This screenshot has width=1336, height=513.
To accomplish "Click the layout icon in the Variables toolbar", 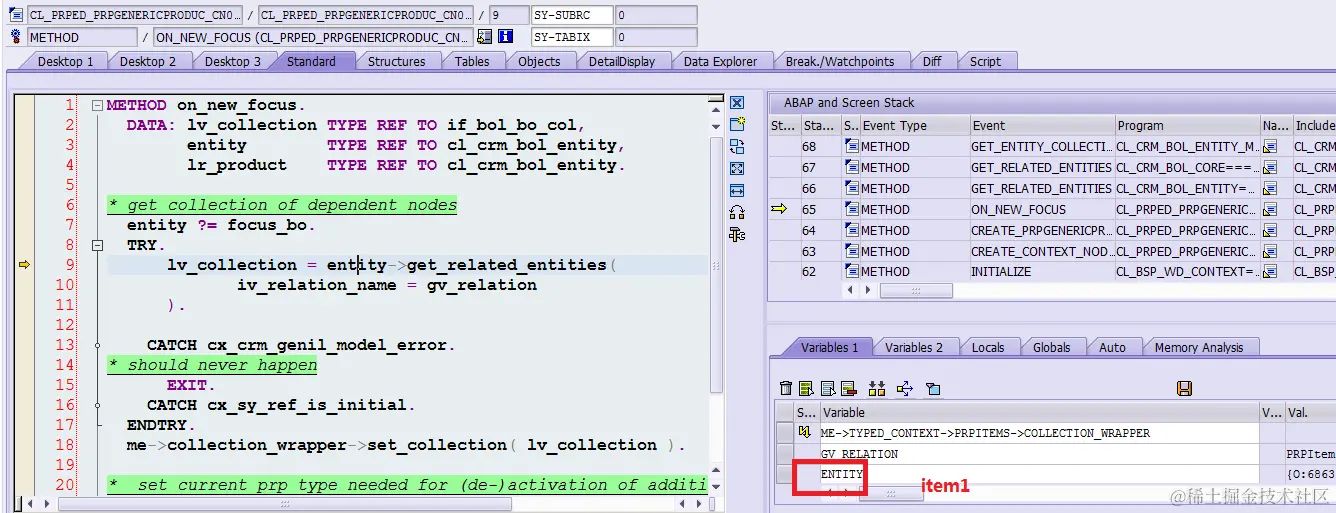I will [x=933, y=388].
